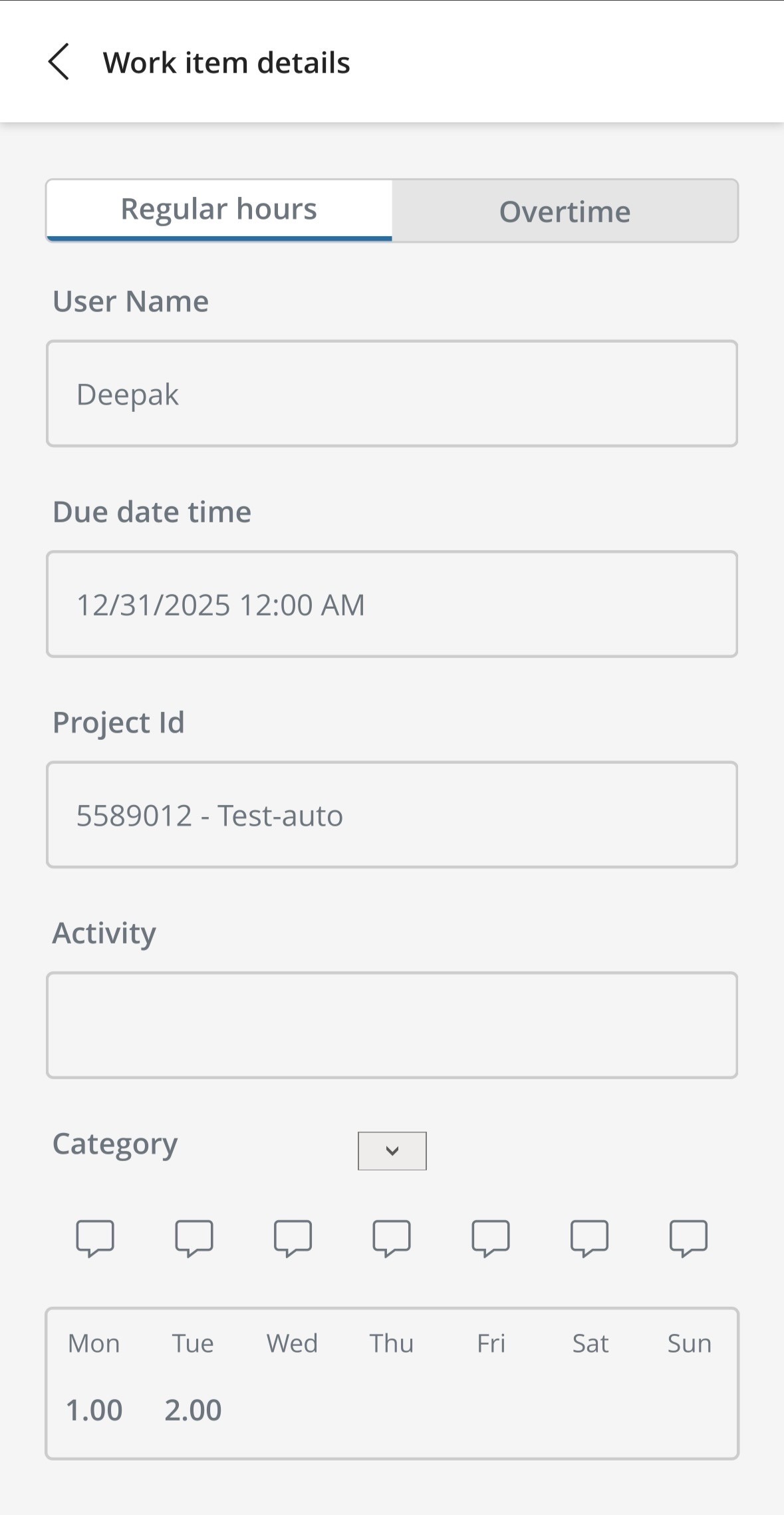Select Tuesday's 2.00 hours entry
Image resolution: width=784 pixels, height=1515 pixels.
click(193, 1410)
